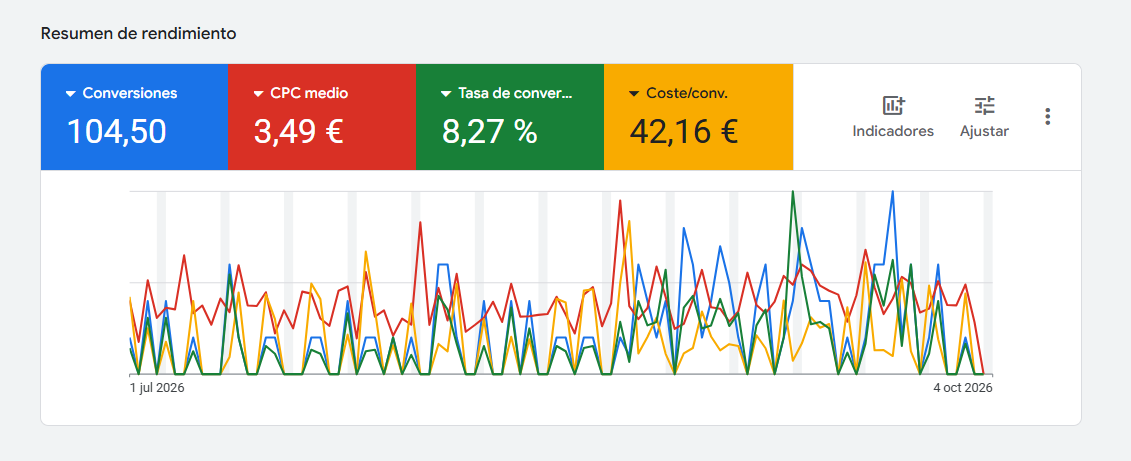This screenshot has width=1131, height=461.
Task: Click the Coste/conv. metric label
Action: tap(687, 93)
